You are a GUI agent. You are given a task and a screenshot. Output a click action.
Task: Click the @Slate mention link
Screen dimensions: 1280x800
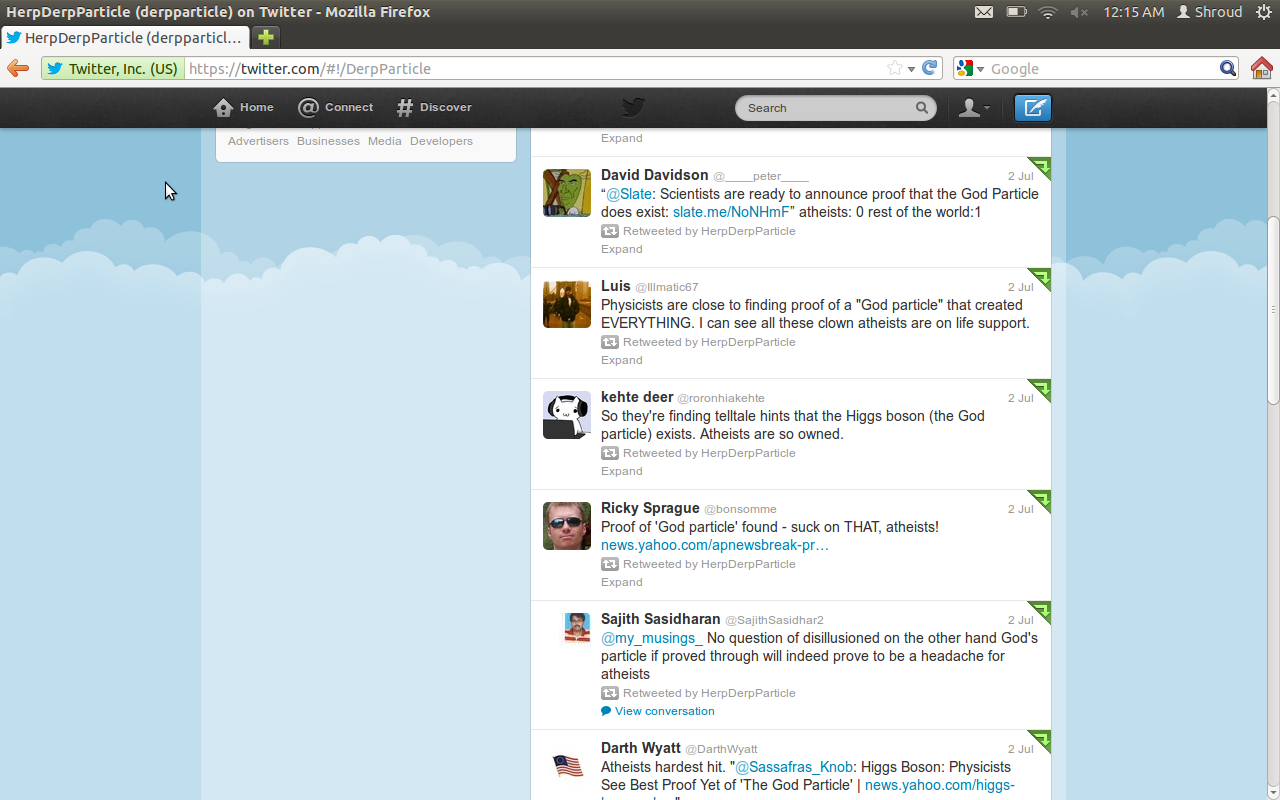629,194
